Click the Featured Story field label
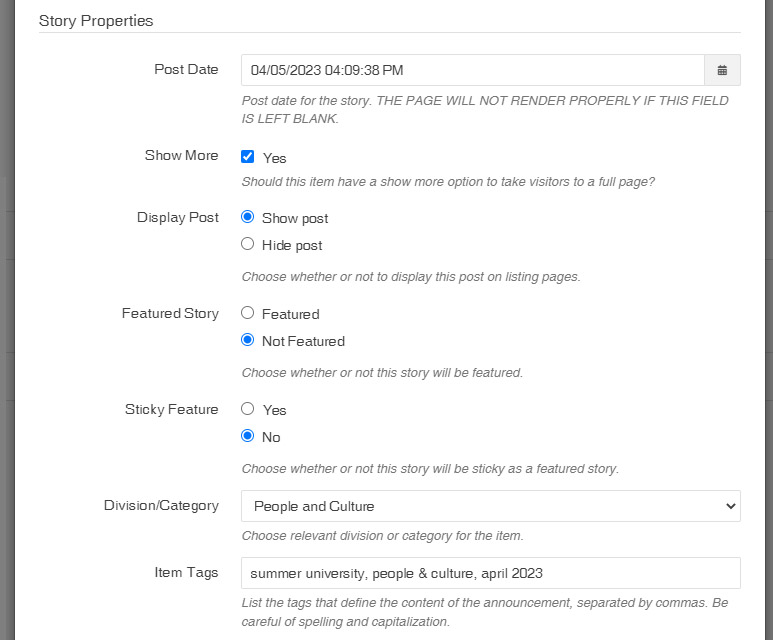Viewport: 773px width, 640px height. [170, 314]
